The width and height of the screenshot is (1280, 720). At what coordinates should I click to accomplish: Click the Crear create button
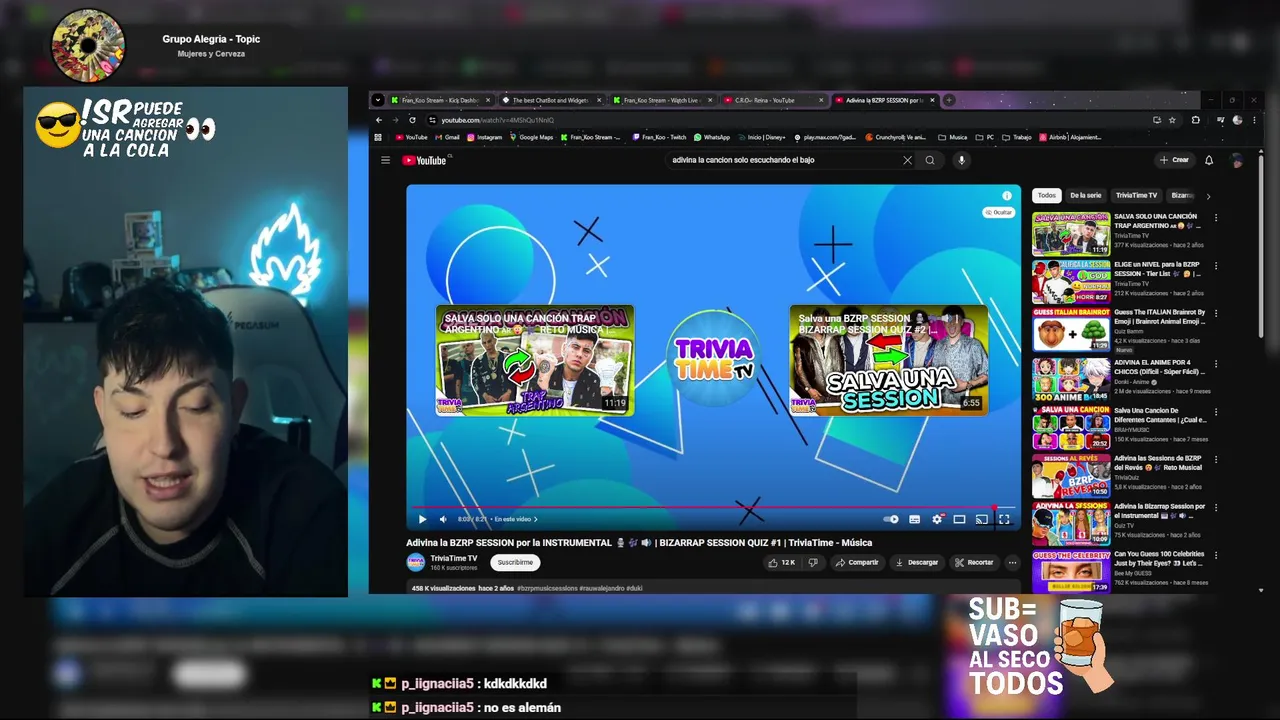[1174, 160]
